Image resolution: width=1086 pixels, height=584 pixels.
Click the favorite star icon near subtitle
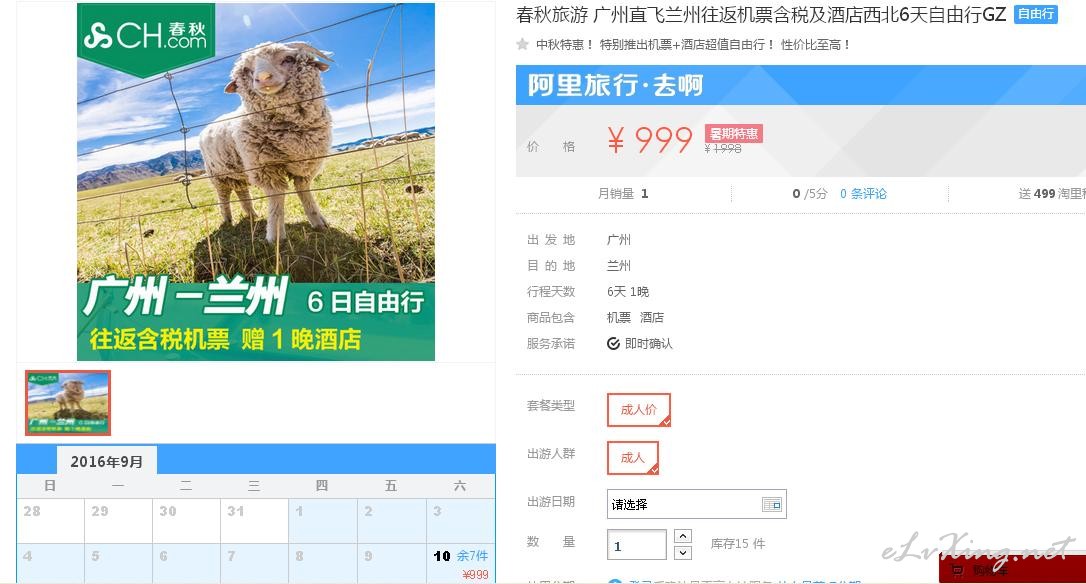(x=522, y=44)
